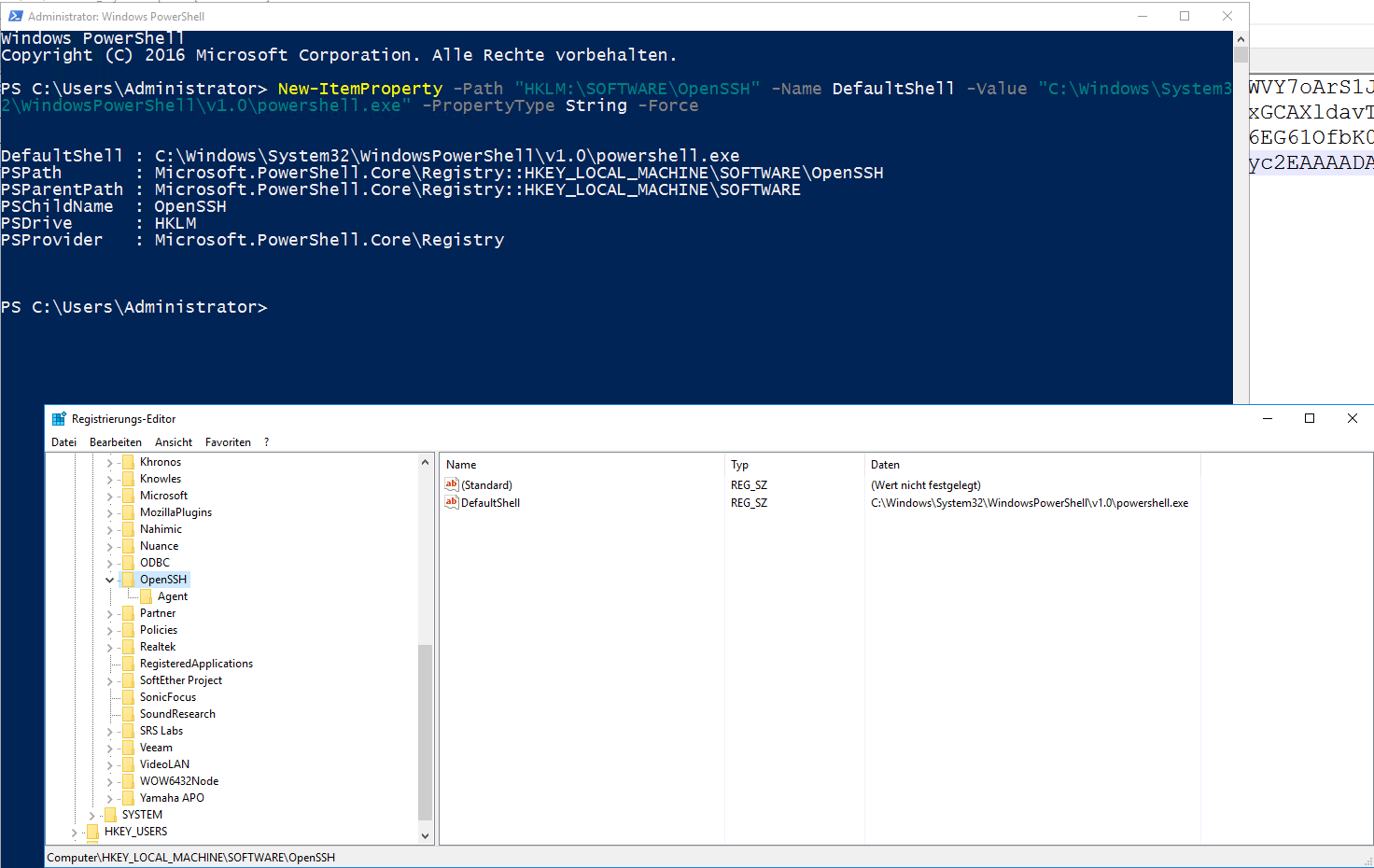This screenshot has height=868, width=1374.
Task: Select the HKEY_USERS folder icon
Action: [x=93, y=832]
